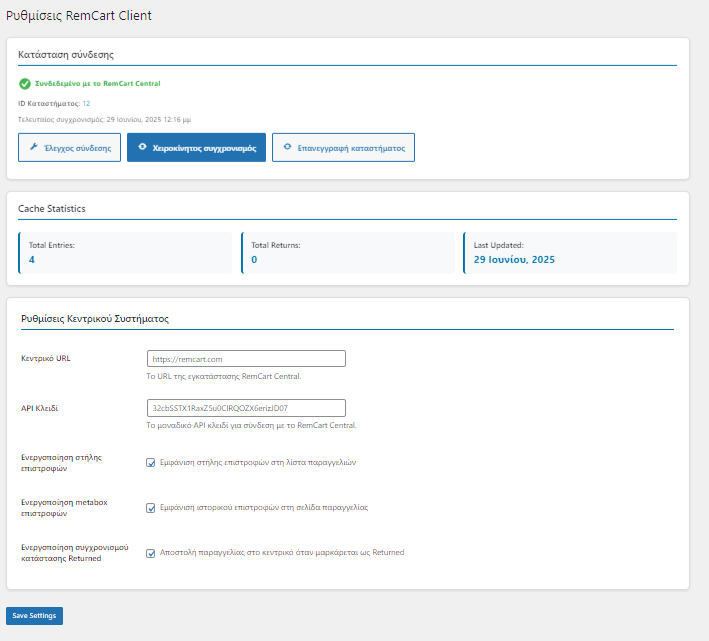Viewport: 709px width, 641px height.
Task: Click Total Returns value 0
Action: [254, 259]
